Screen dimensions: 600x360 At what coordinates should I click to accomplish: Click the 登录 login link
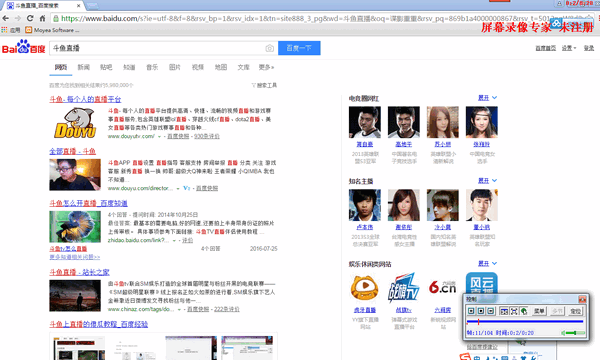coord(589,48)
